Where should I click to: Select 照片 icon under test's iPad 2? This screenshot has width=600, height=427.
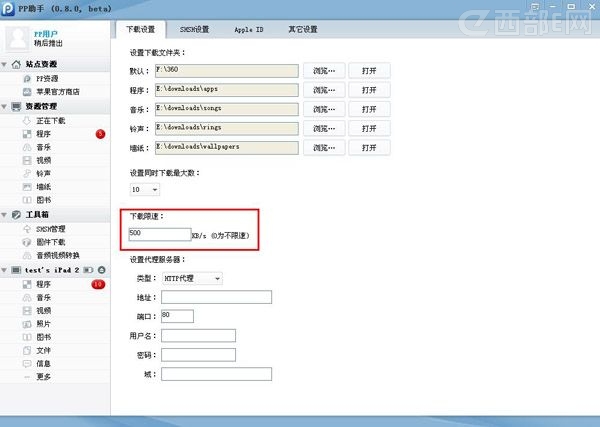27,324
